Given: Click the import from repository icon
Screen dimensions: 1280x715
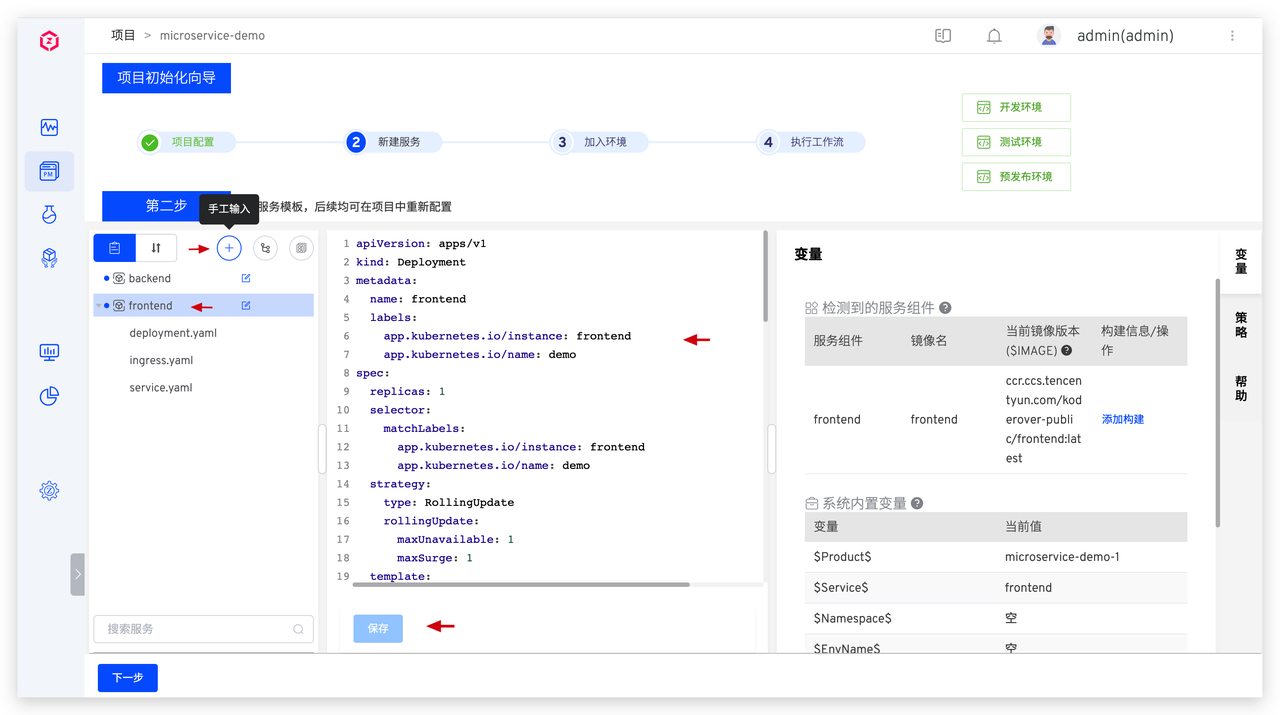Looking at the screenshot, I should coord(265,248).
